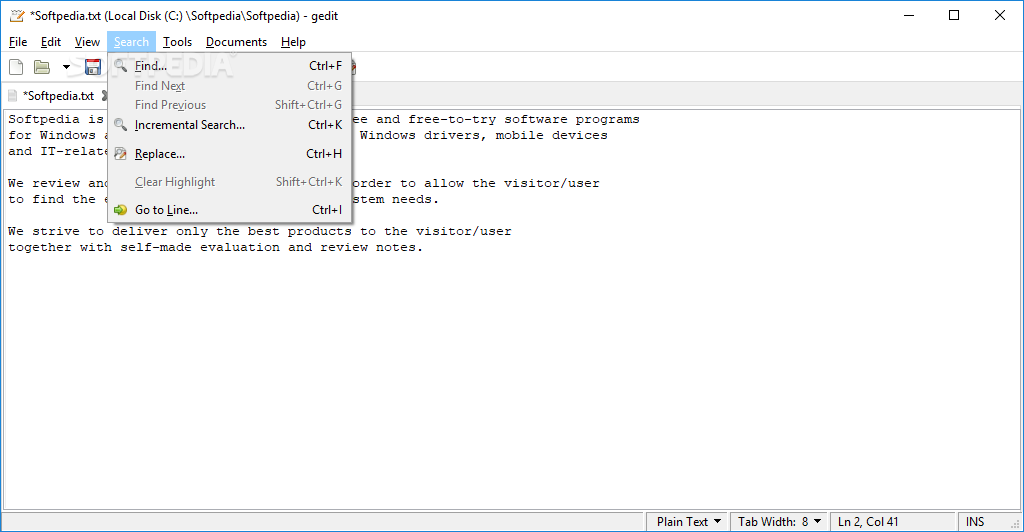Minimize the gedit window
The width and height of the screenshot is (1024, 532).
[908, 15]
